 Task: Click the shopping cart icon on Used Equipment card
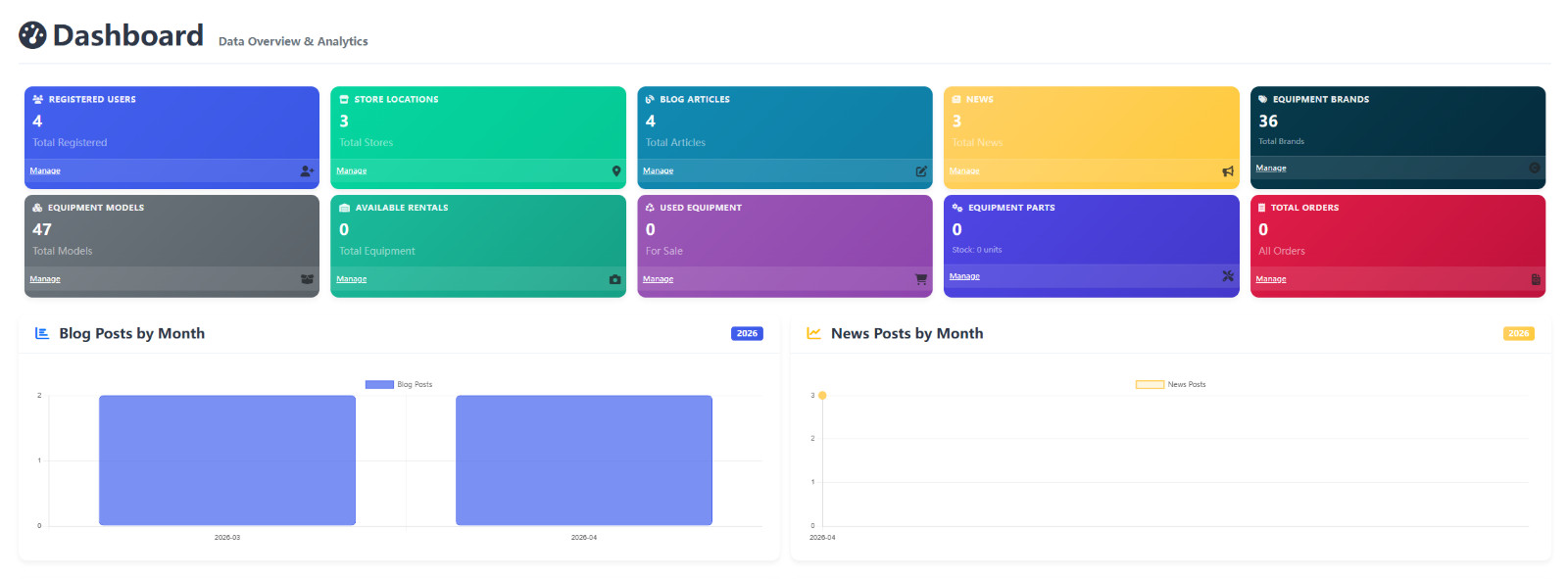point(921,279)
